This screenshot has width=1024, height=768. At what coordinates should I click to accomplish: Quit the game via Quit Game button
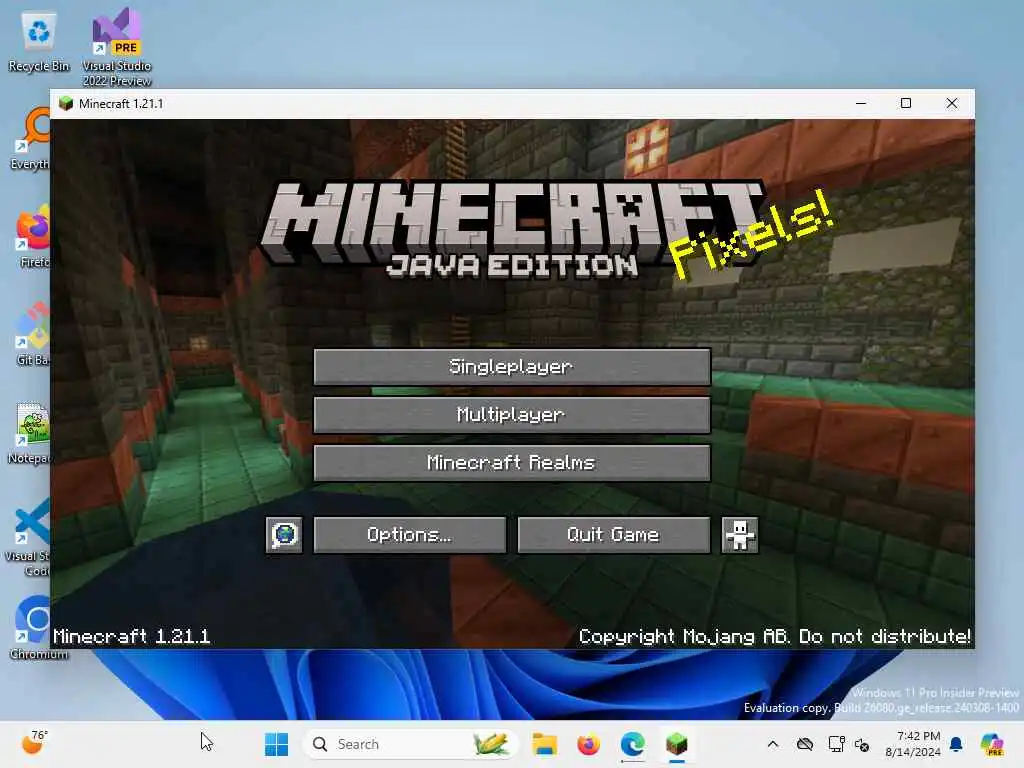tap(614, 536)
